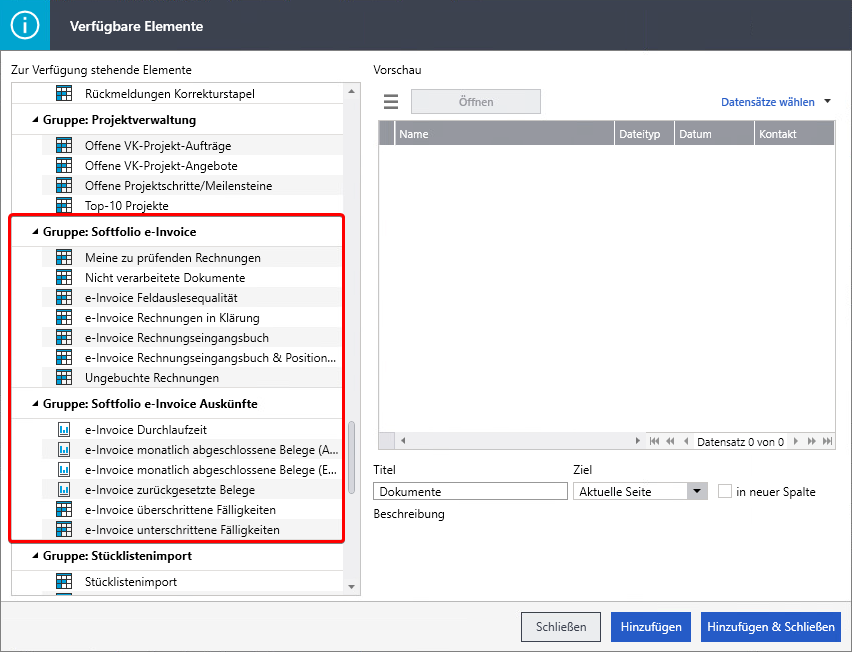This screenshot has width=852, height=652.
Task: Click the table icon beside Ungebuchte Rechnungen
Action: pyautogui.click(x=64, y=378)
